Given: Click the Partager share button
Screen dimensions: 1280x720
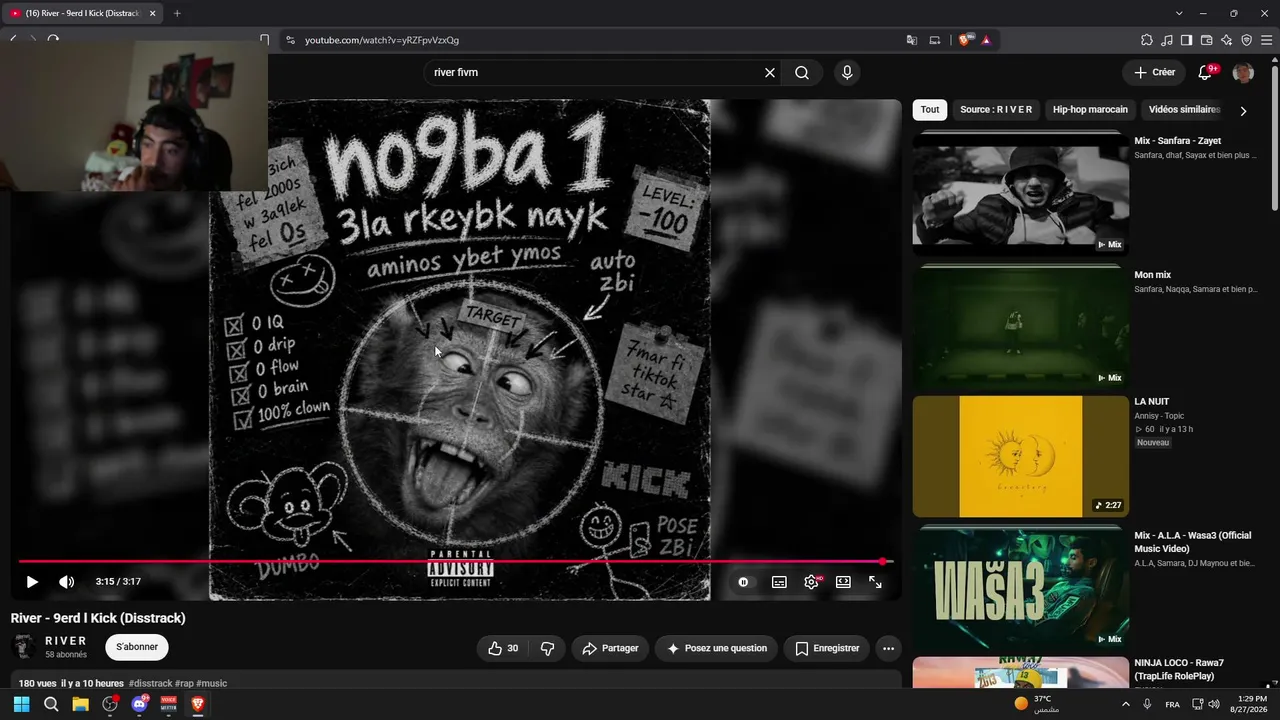Looking at the screenshot, I should (610, 648).
